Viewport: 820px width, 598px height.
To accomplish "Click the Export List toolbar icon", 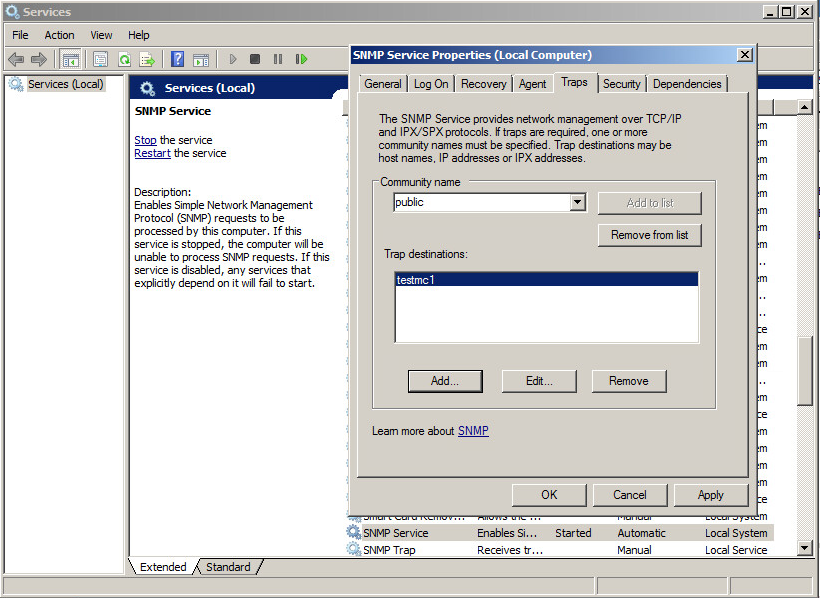I will 147,60.
